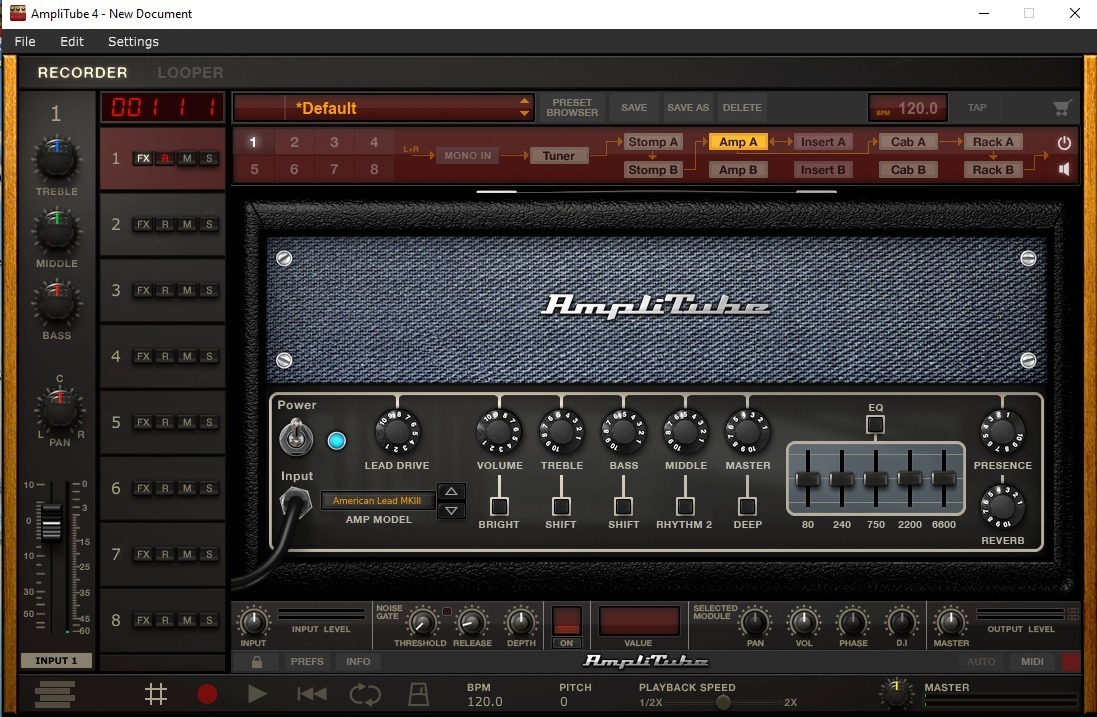Open the *Default preset dropdown

click(384, 108)
